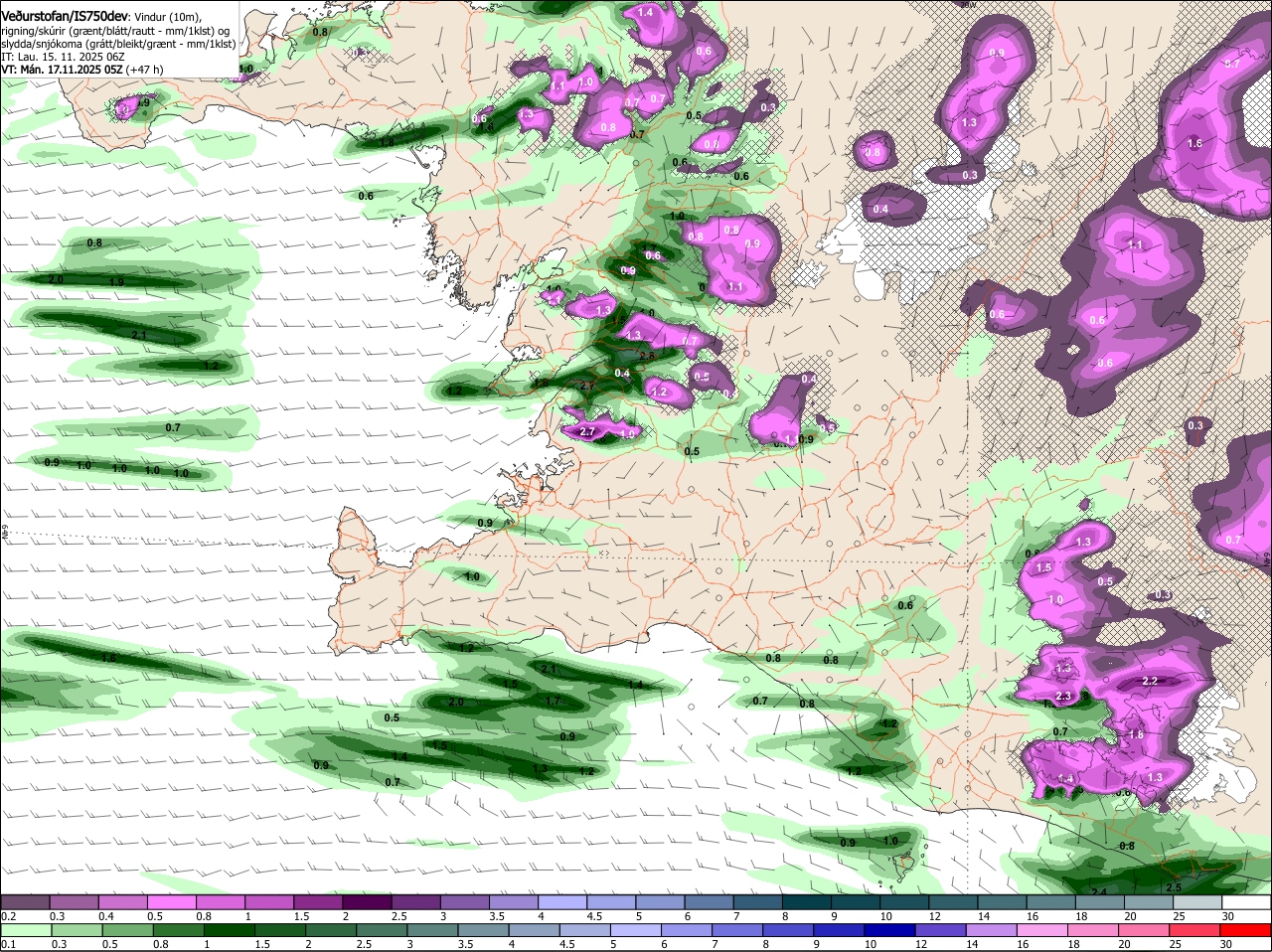
Task: Pick the light lavender 4 swatch in upper scale
Action: 562,901
